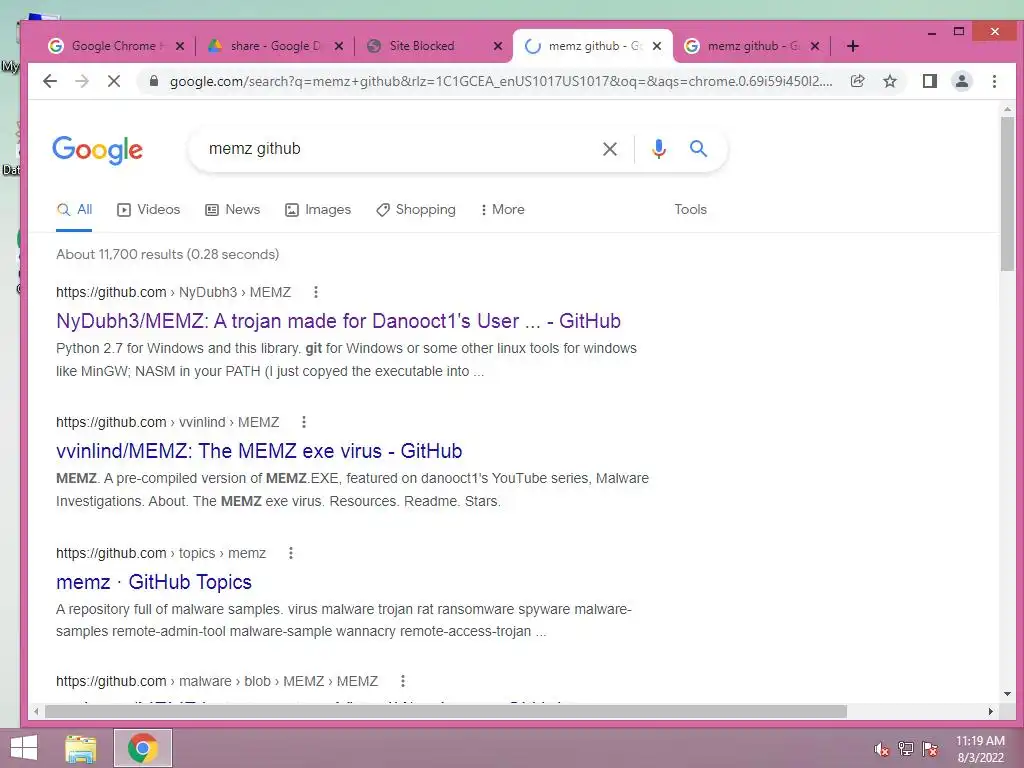Open the side panel icon
The height and width of the screenshot is (768, 1024).
click(x=929, y=81)
